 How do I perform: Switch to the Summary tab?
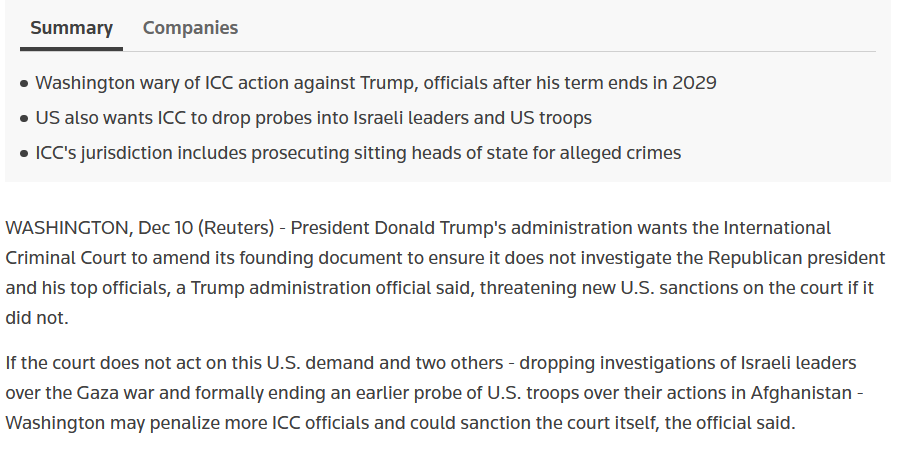point(71,28)
